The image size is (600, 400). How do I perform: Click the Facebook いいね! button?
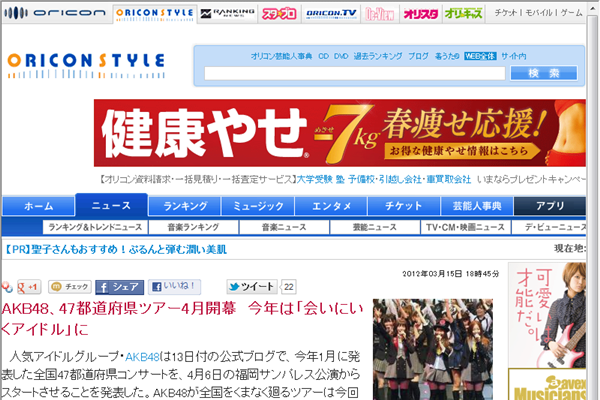[x=174, y=287]
